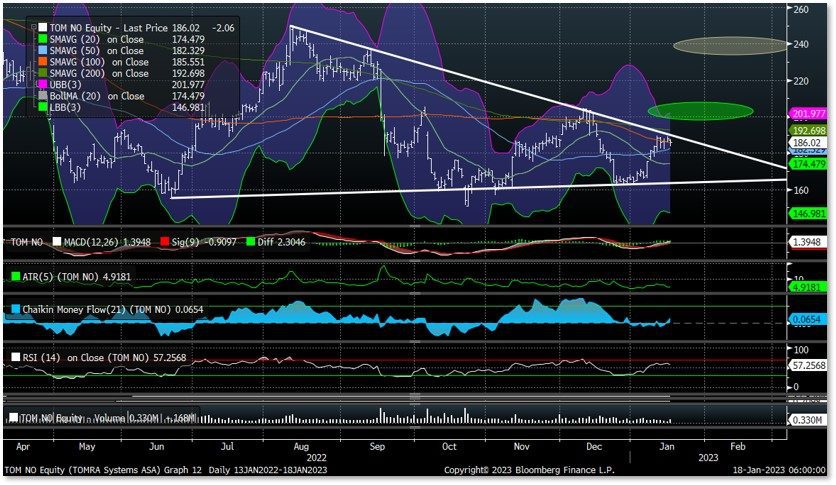Click the magenta UBB(3) legend swatch
The image size is (836, 485).
coord(42,85)
